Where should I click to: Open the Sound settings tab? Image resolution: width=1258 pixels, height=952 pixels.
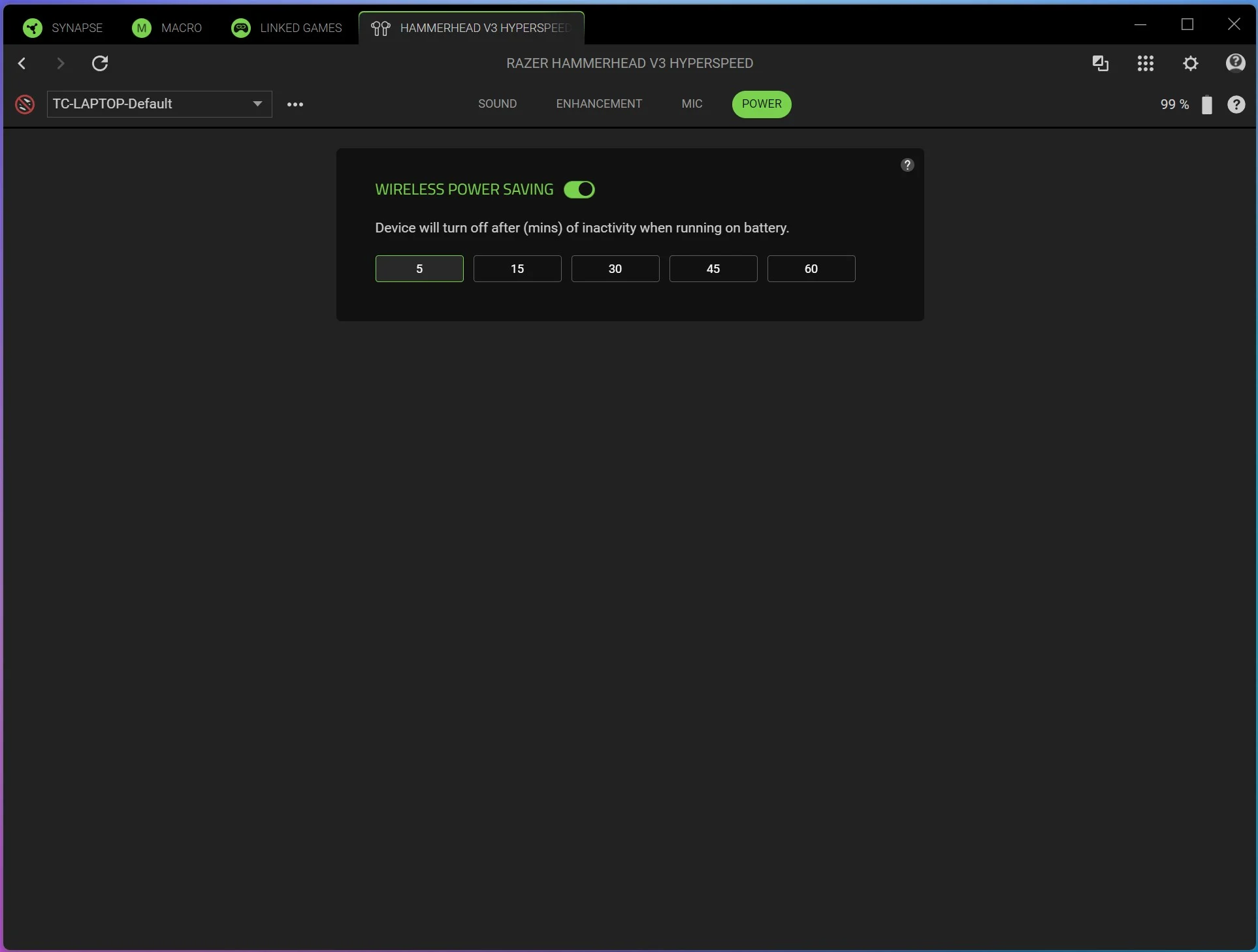(x=498, y=104)
